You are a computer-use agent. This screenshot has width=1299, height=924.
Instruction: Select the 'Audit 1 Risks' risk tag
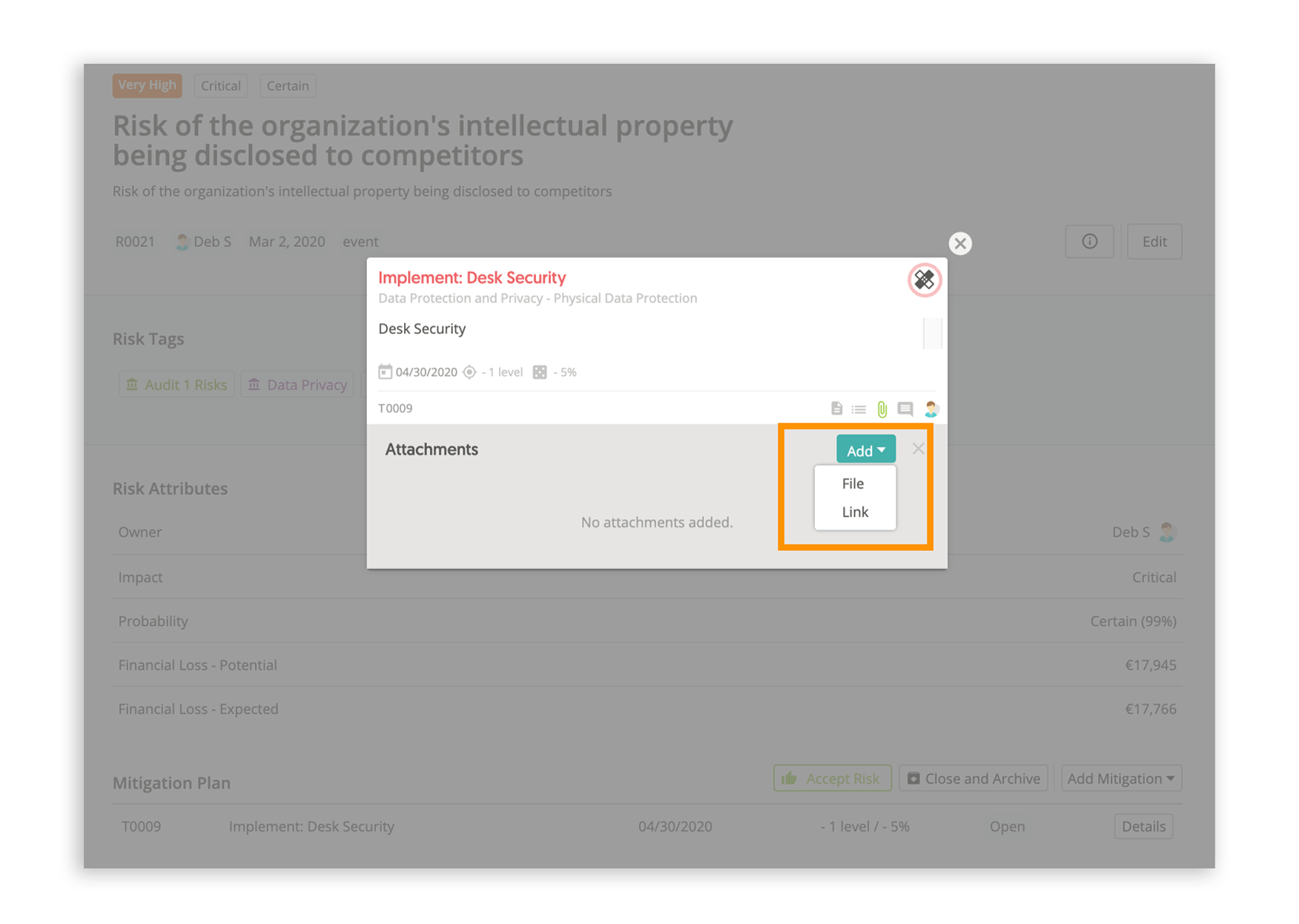point(176,385)
